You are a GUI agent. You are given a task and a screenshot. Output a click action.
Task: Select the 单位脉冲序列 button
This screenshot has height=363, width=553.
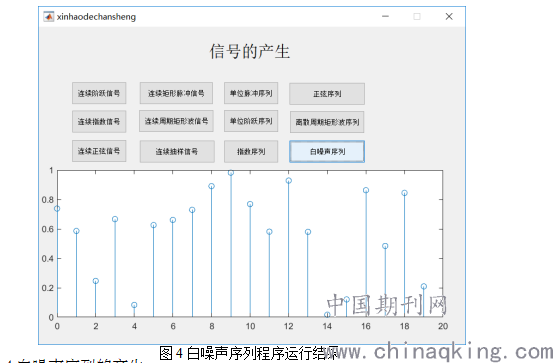click(251, 93)
